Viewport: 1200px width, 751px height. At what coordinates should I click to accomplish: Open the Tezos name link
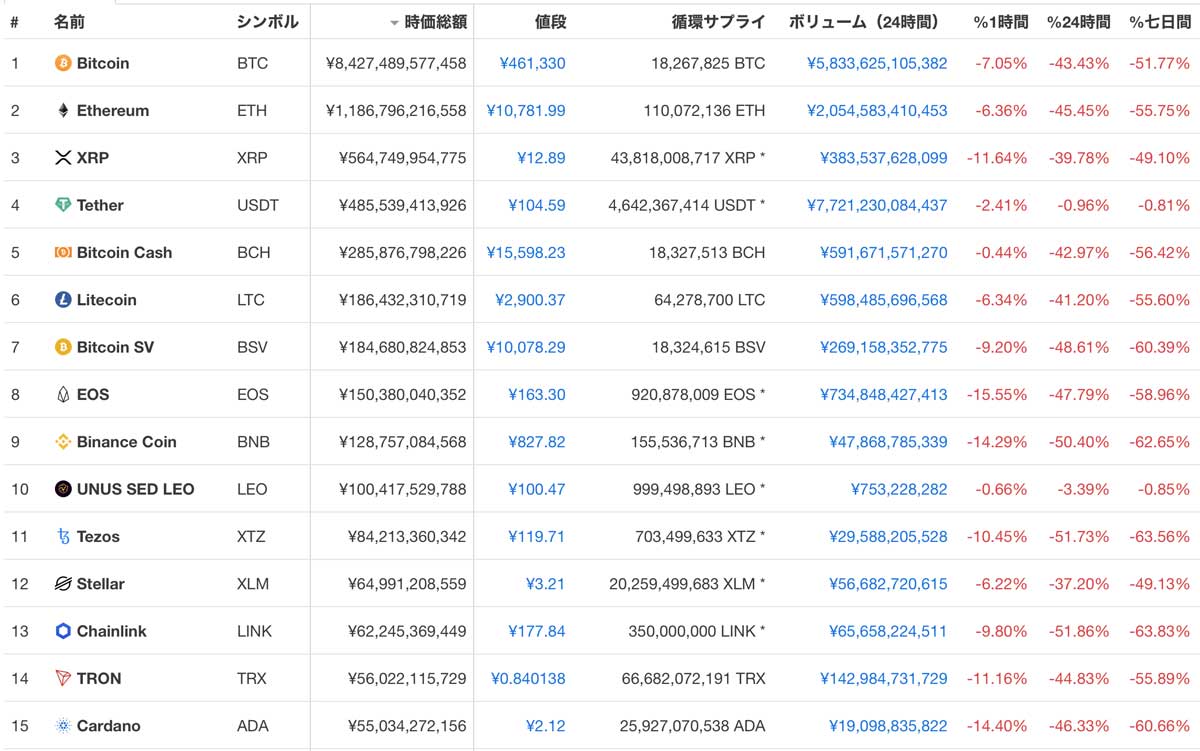click(98, 537)
